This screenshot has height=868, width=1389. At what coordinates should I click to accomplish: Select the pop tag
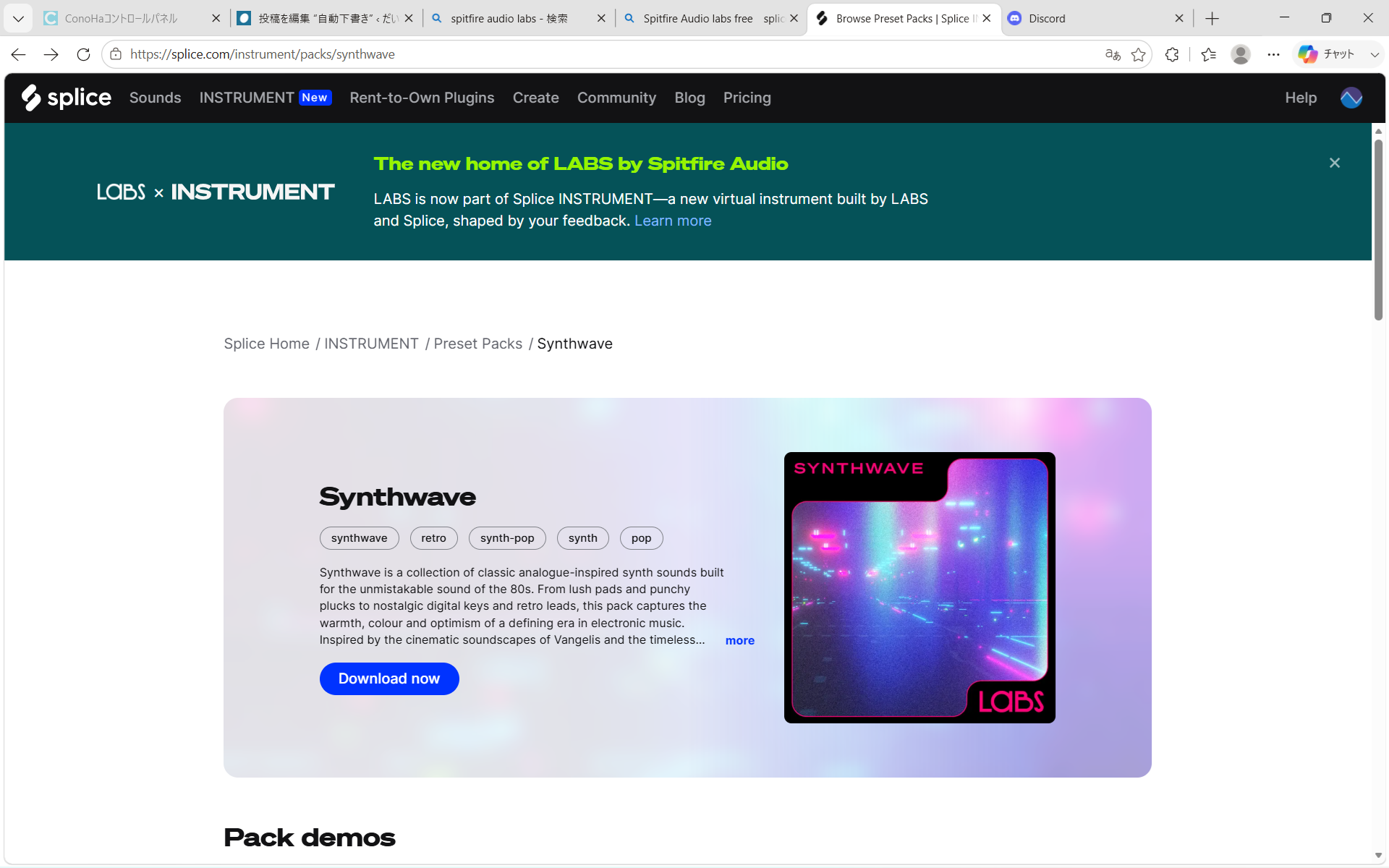pos(641,538)
